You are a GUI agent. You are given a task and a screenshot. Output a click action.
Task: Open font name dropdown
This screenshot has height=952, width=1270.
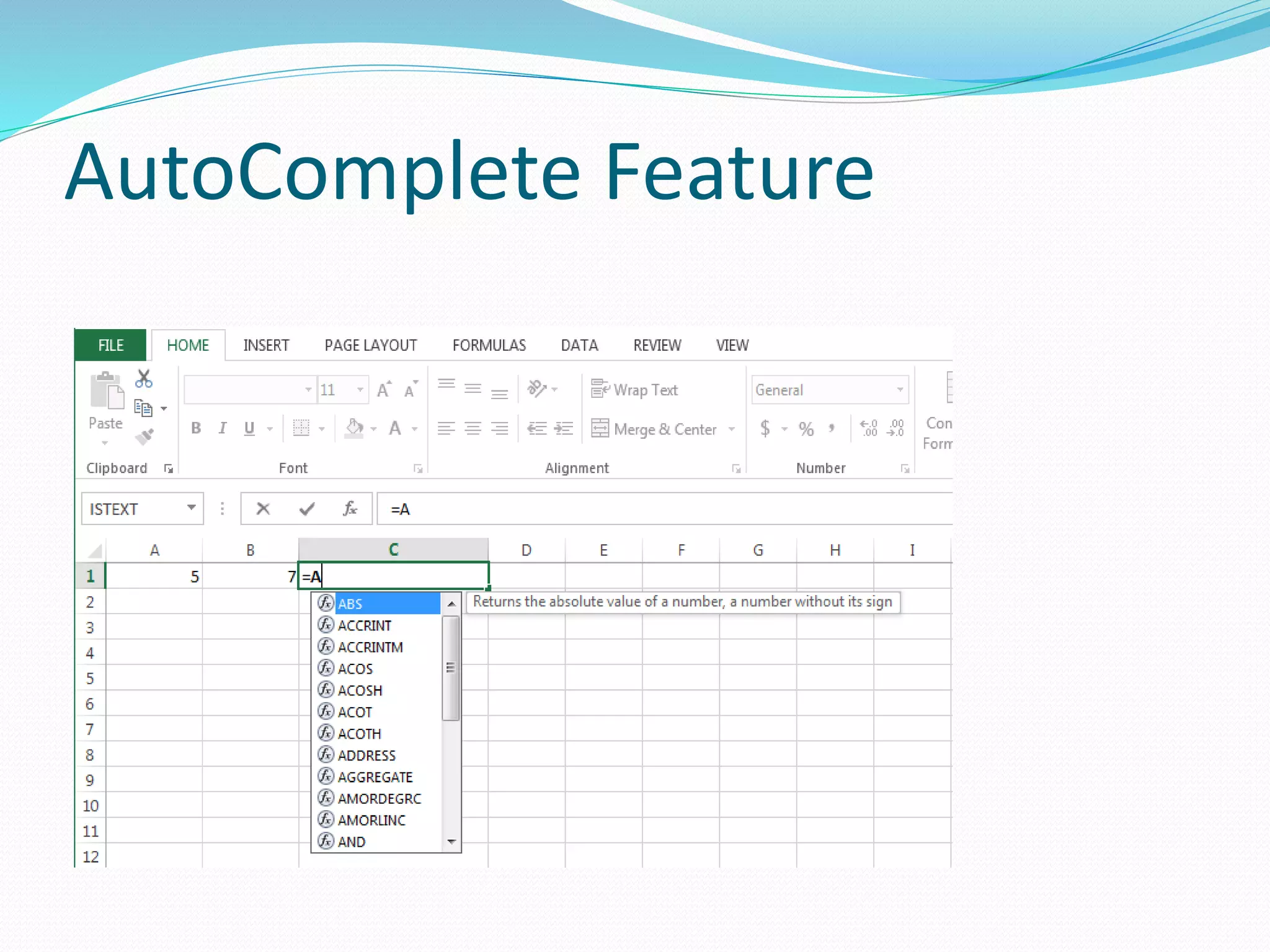(308, 390)
